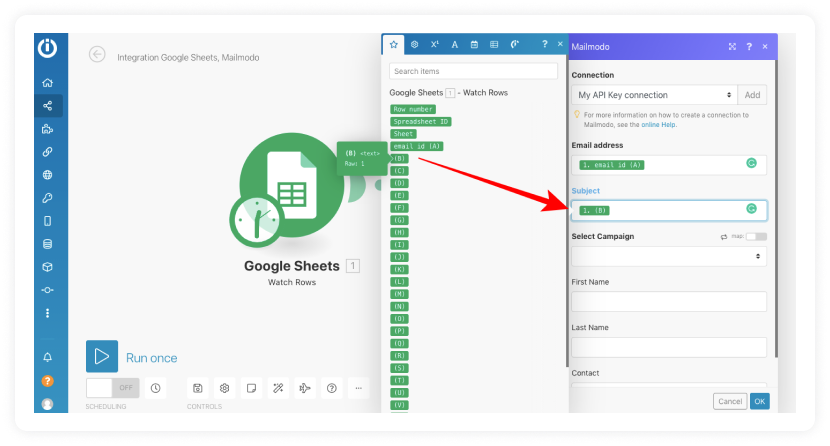Open Data stores icon in sidebar
The width and height of the screenshot is (830, 446).
(48, 244)
